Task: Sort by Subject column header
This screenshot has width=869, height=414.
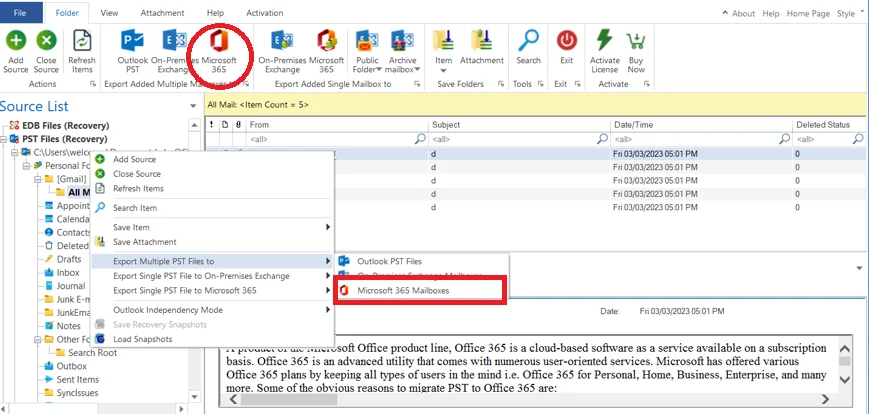Action: pos(520,125)
